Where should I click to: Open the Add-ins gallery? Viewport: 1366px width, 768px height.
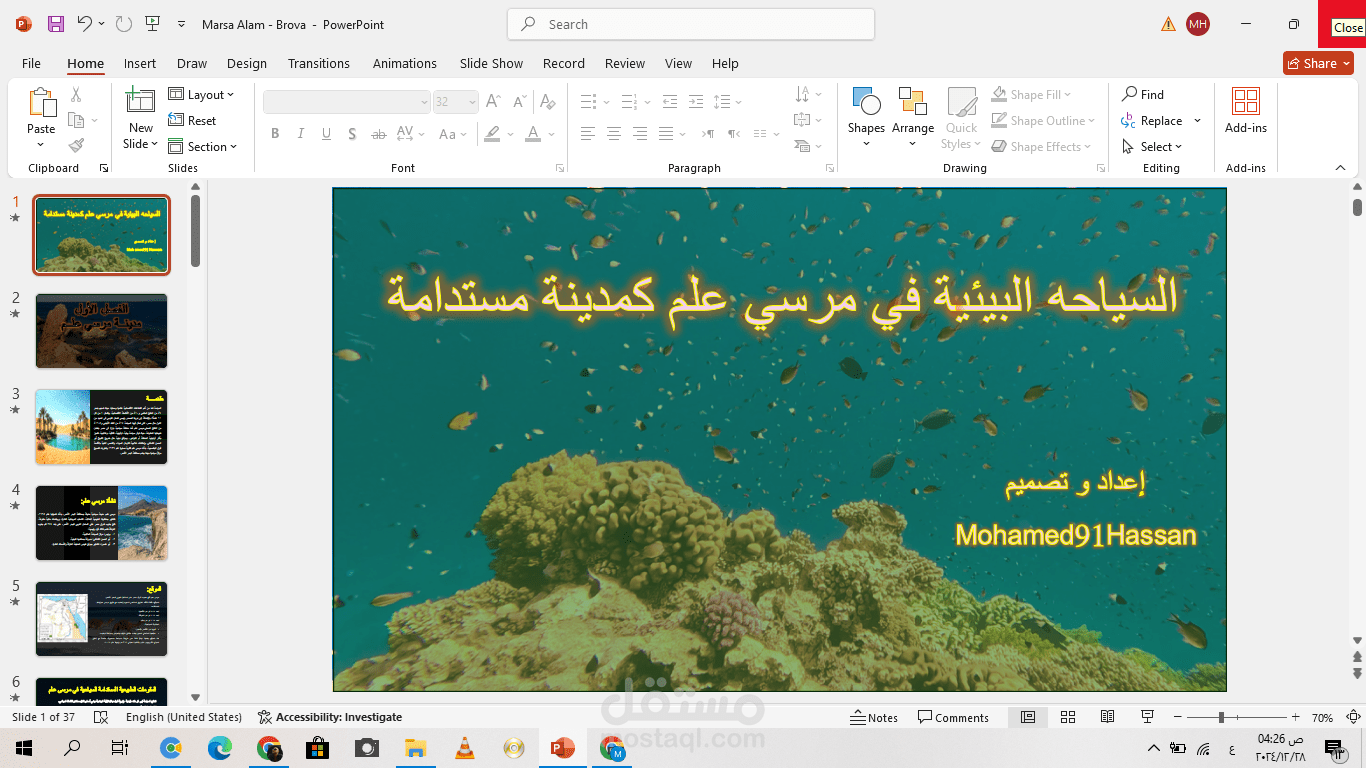[1246, 110]
